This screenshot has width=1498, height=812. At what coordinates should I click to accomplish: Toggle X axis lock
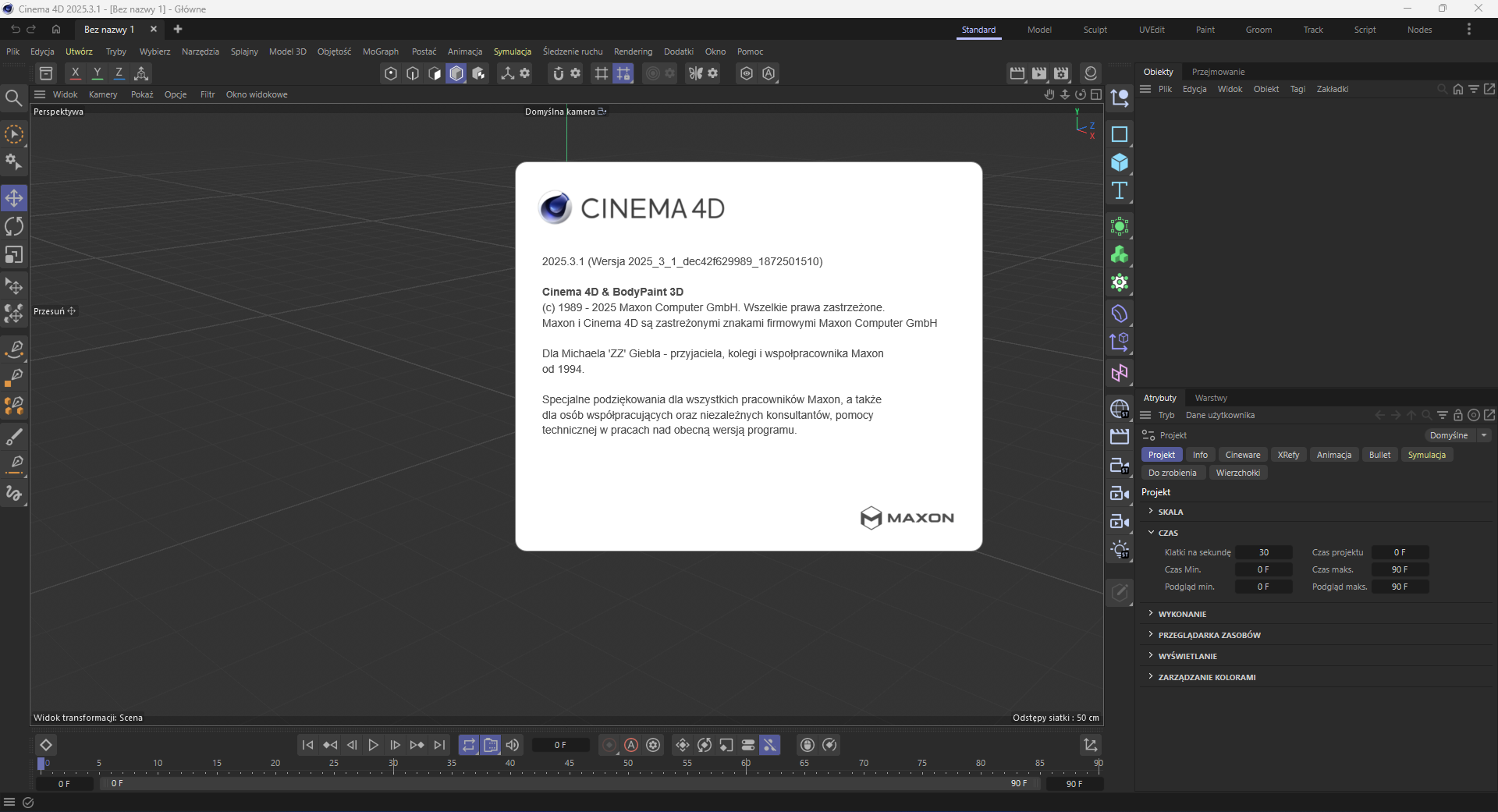point(75,73)
